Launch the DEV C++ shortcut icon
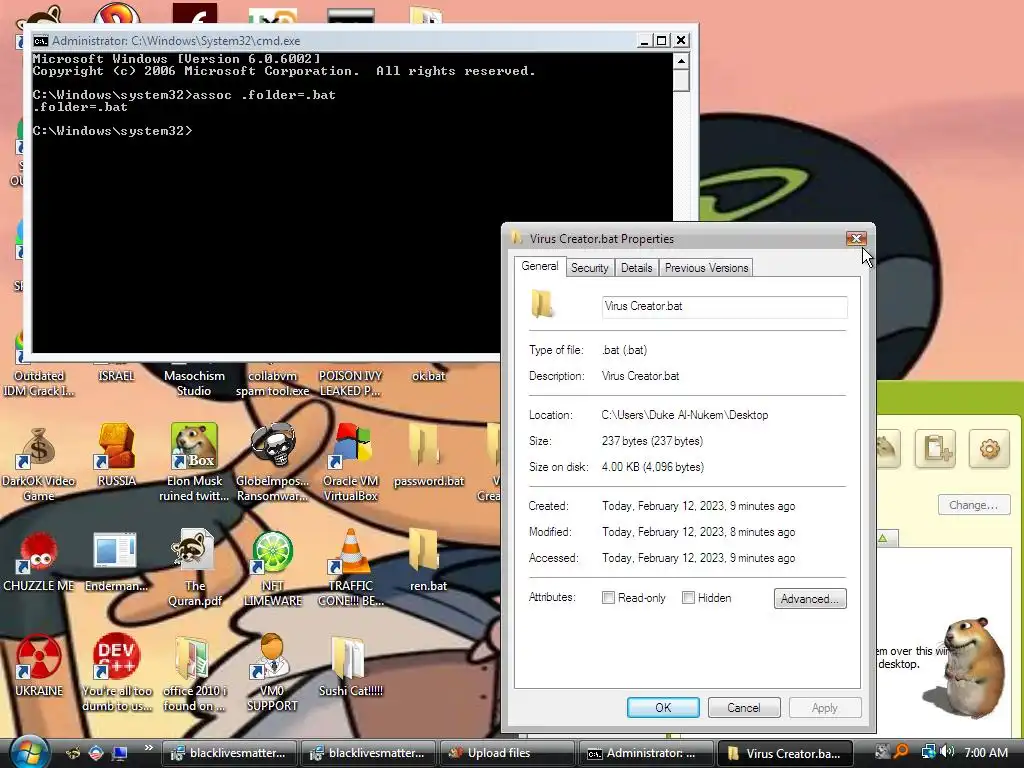This screenshot has width=1024, height=768. (x=116, y=657)
